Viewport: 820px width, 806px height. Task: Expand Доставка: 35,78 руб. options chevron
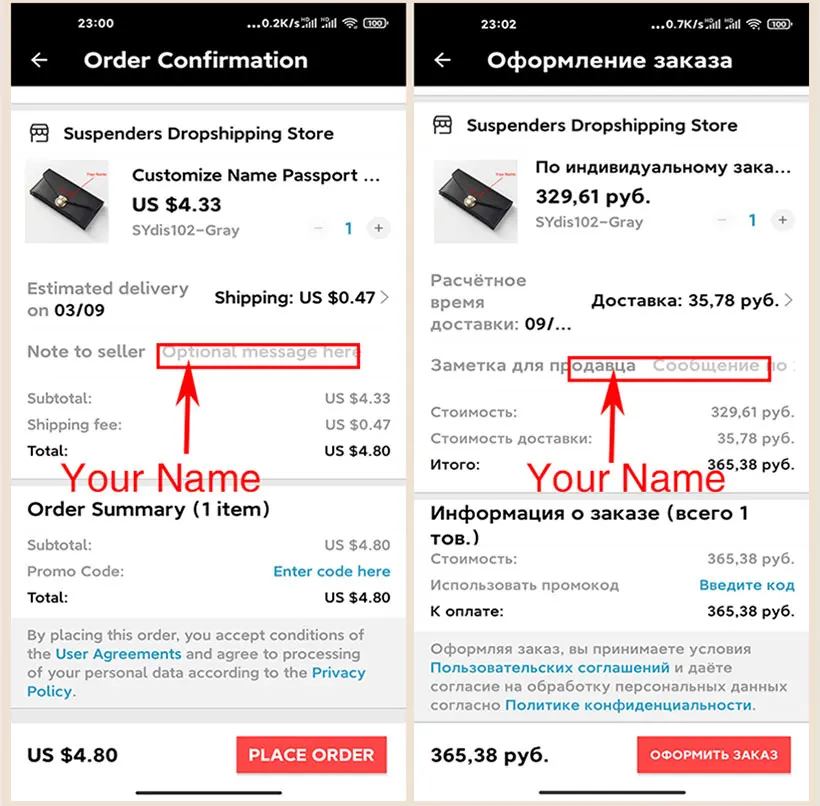[789, 300]
